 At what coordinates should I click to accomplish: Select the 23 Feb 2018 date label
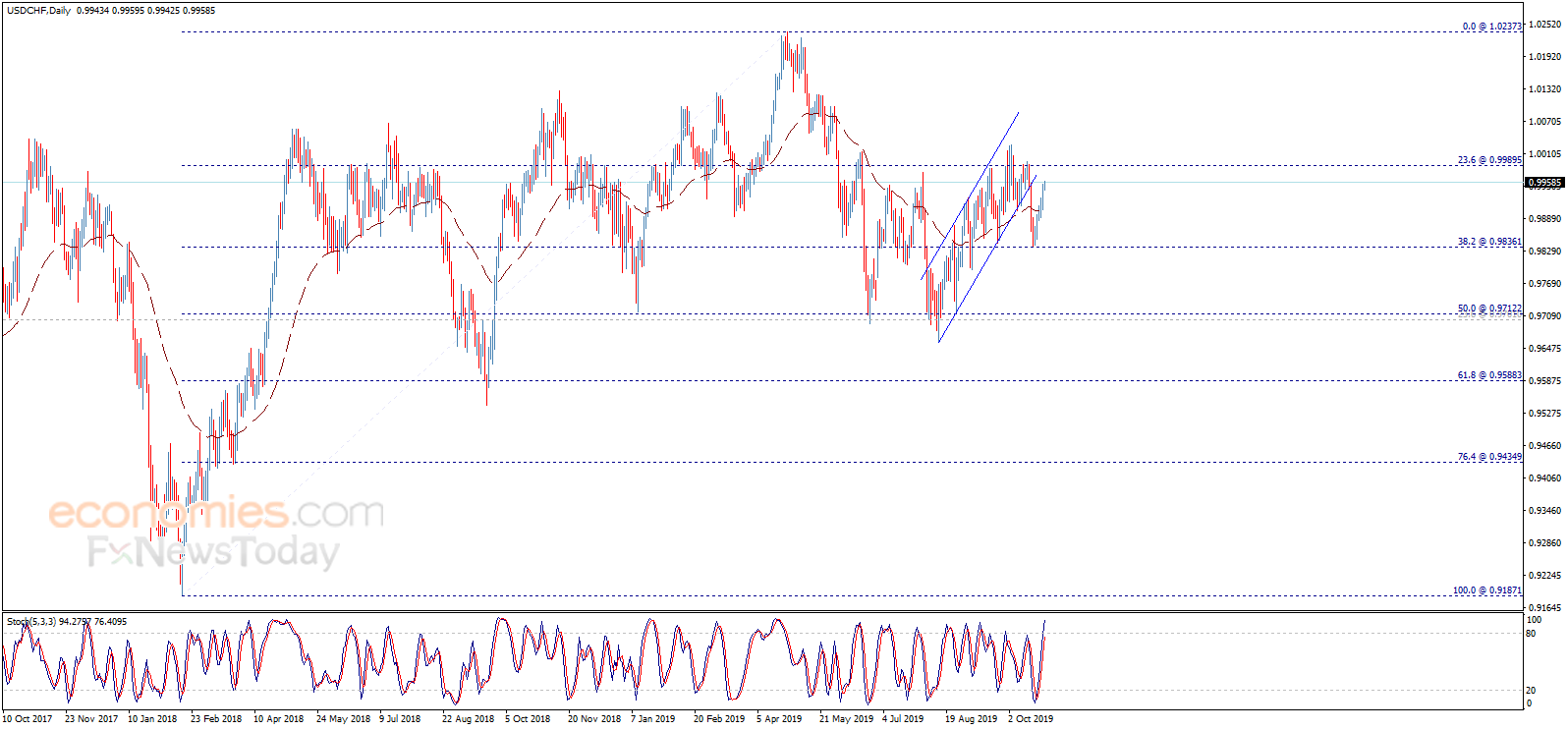click(216, 719)
